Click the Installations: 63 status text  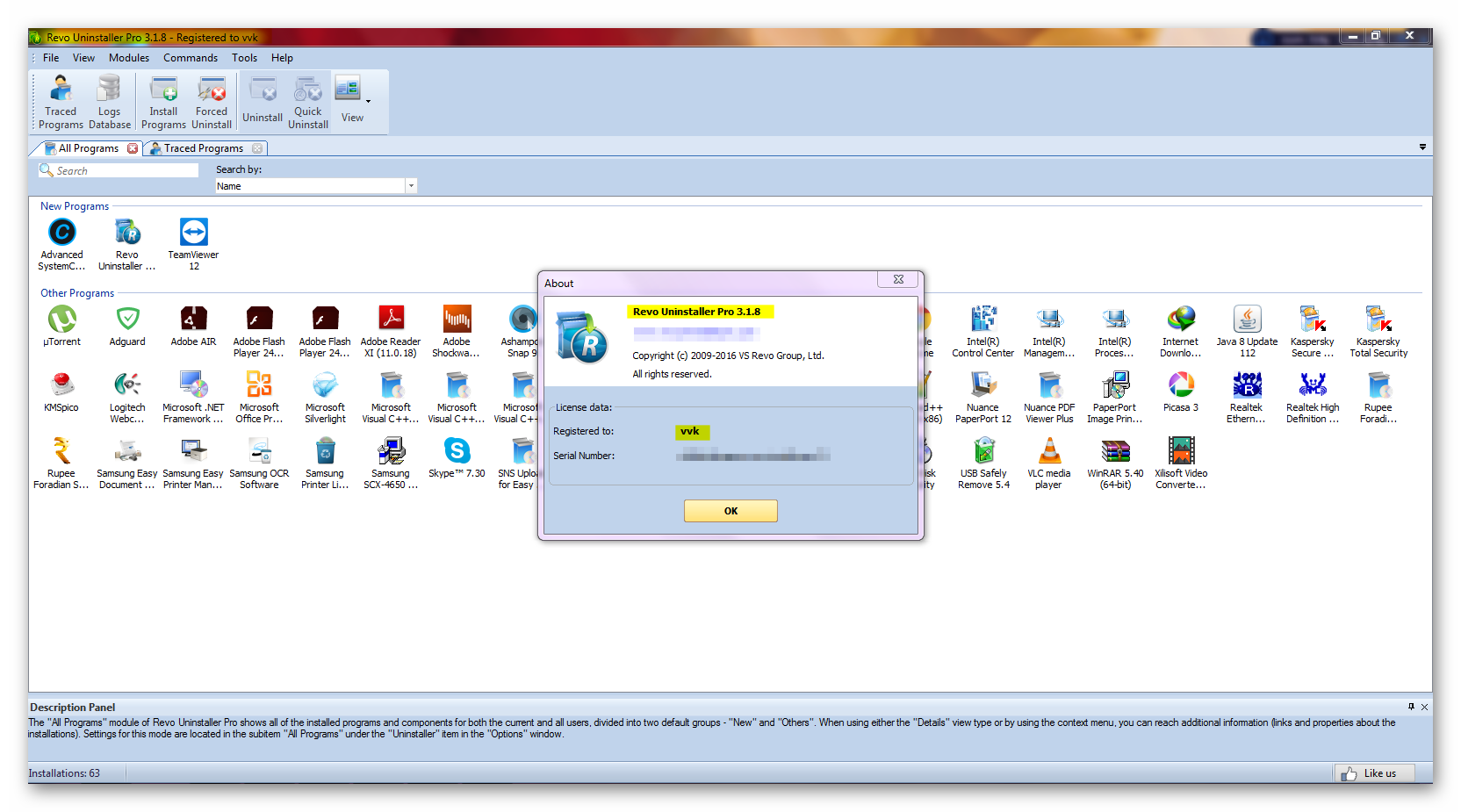tap(64, 773)
